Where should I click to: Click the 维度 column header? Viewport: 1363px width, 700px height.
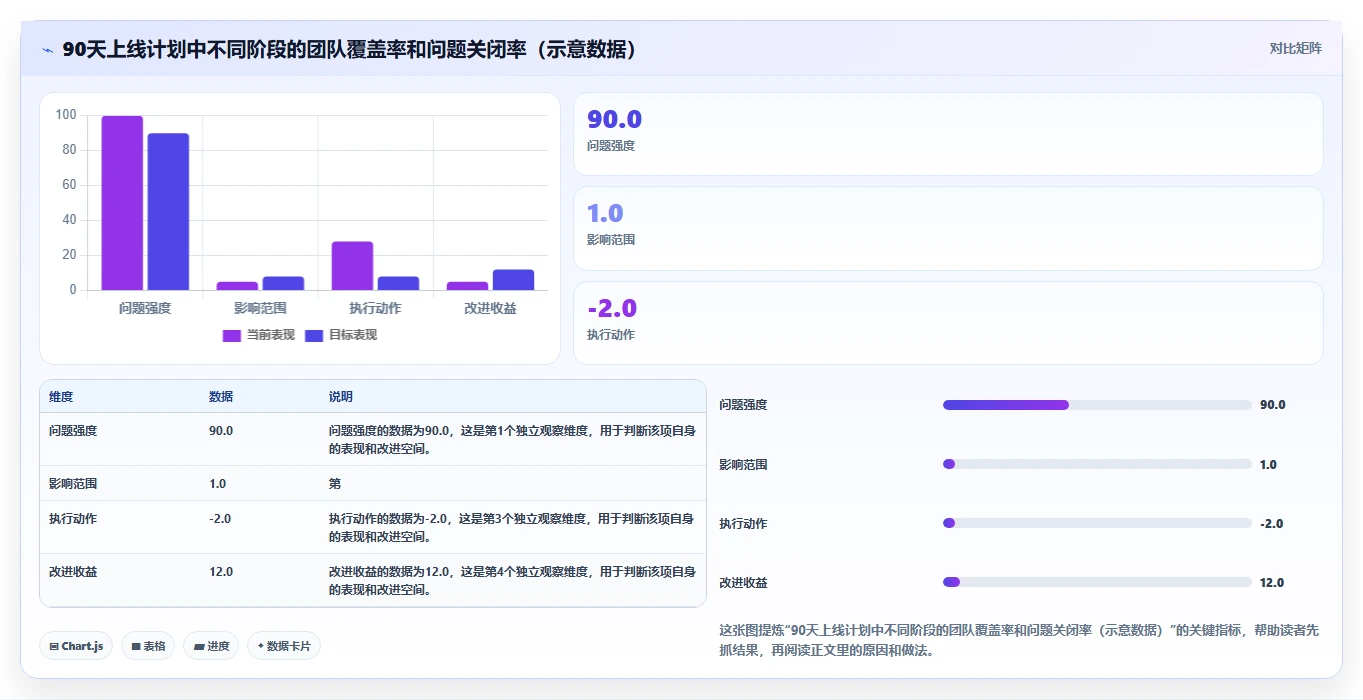click(x=61, y=397)
